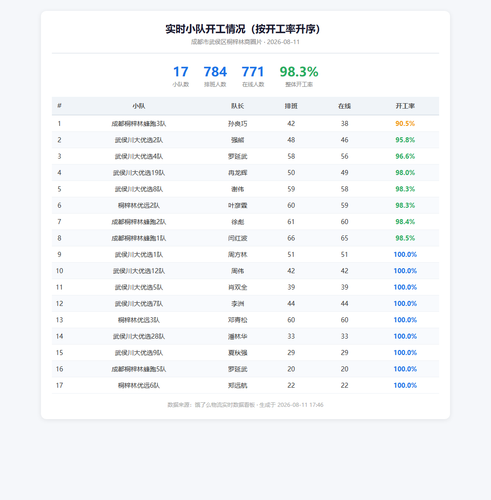This screenshot has width=491, height=500.
Task: Click the 100.0% rate in row 16
Action: pos(405,369)
